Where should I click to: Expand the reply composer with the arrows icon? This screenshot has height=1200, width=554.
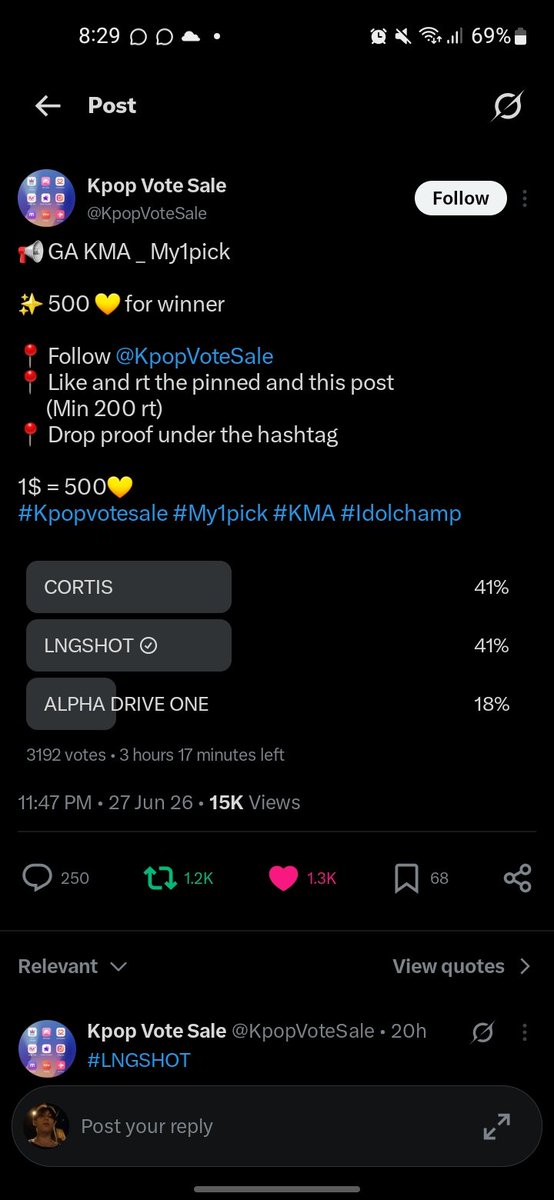click(x=496, y=1127)
